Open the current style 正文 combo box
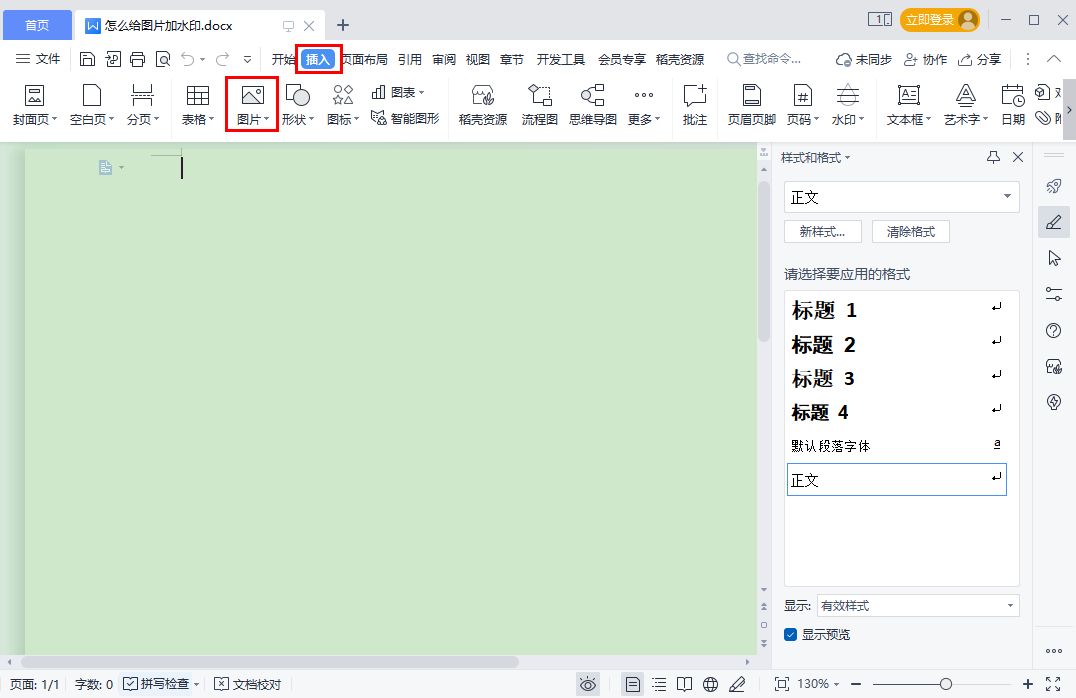 point(902,197)
